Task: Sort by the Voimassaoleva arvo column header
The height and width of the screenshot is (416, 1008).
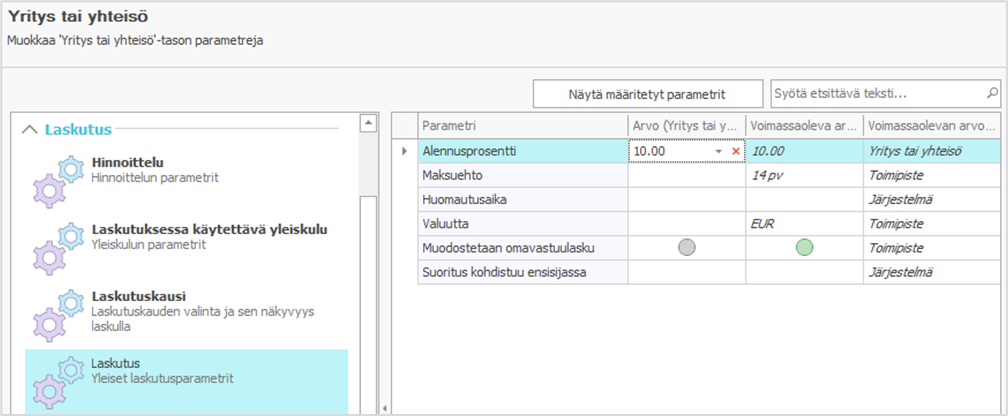Action: [x=803, y=126]
